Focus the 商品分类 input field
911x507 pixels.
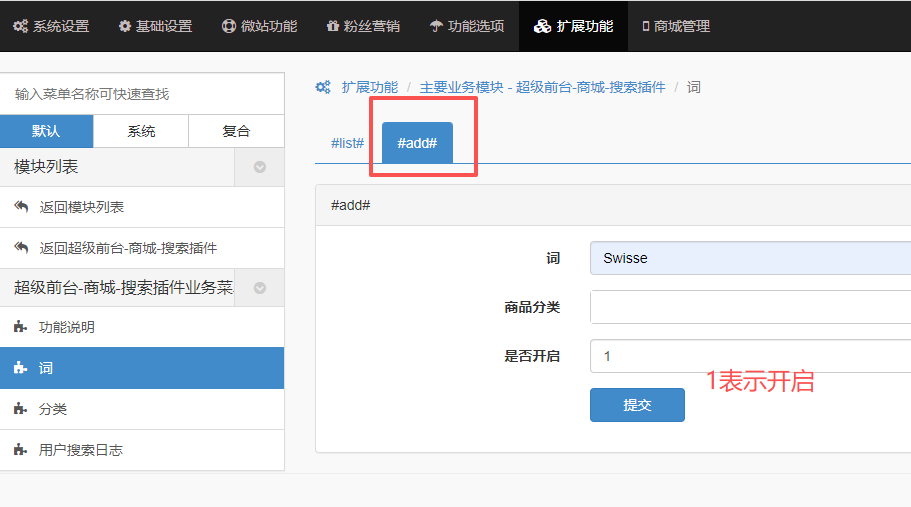tap(750, 307)
